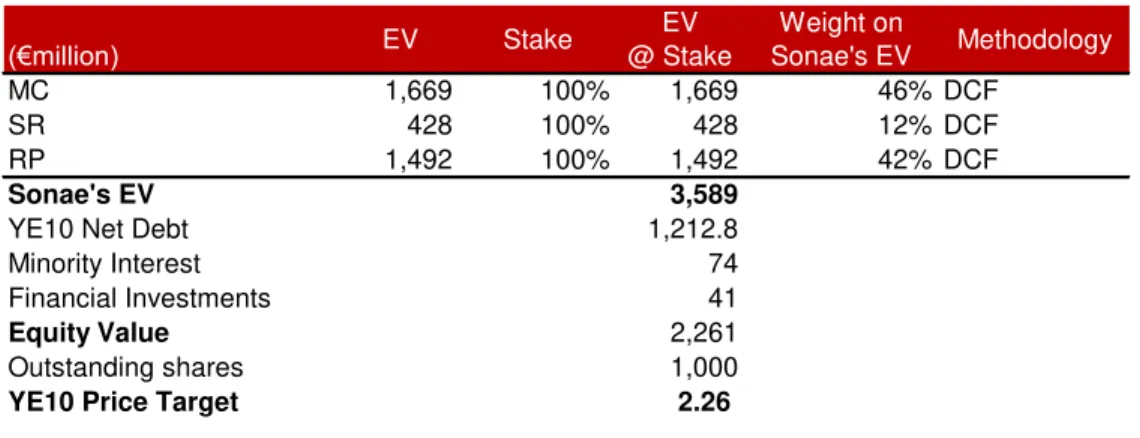This screenshot has height=438, width=1140.
Task: Select the YE10 Net Debt value 1,212.8
Action: (x=694, y=229)
